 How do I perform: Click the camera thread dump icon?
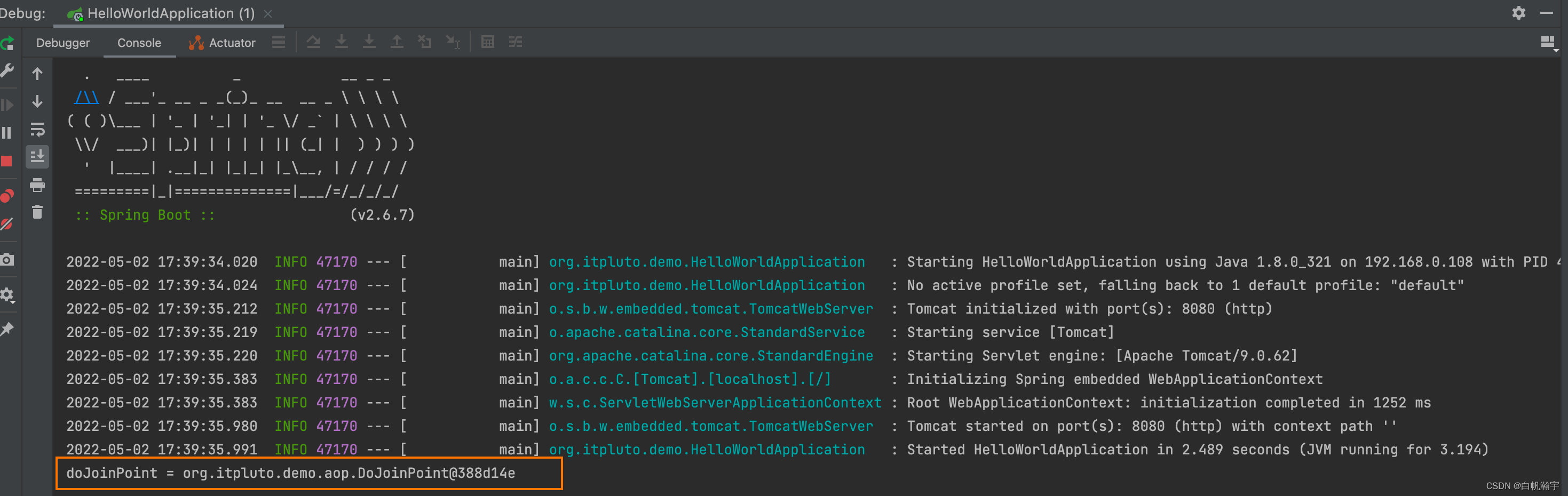coord(7,260)
